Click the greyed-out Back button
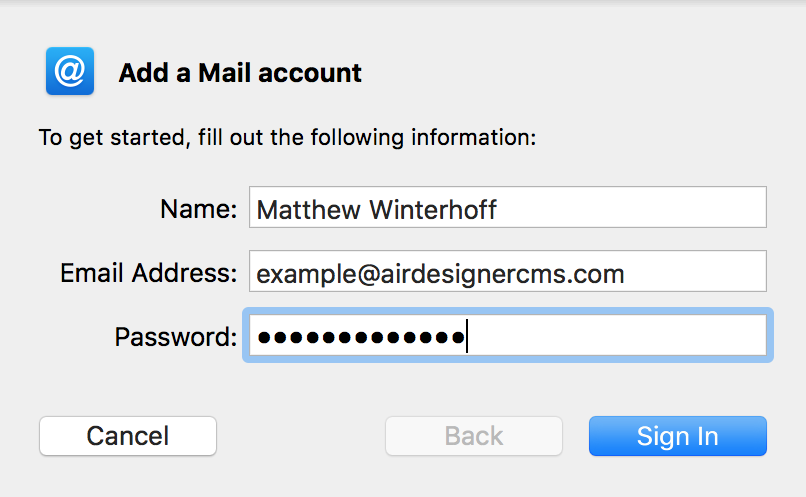Screen dimensions: 806x497 tap(474, 436)
